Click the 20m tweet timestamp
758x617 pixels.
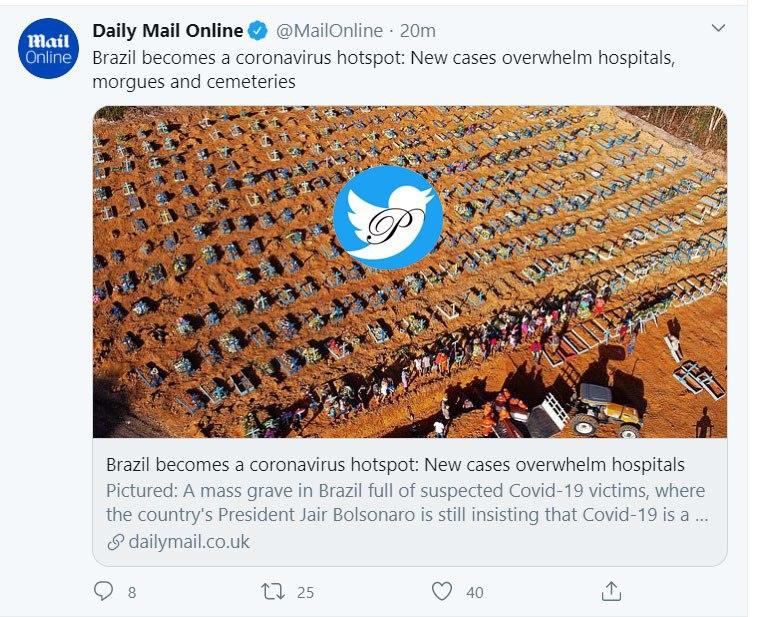(418, 31)
